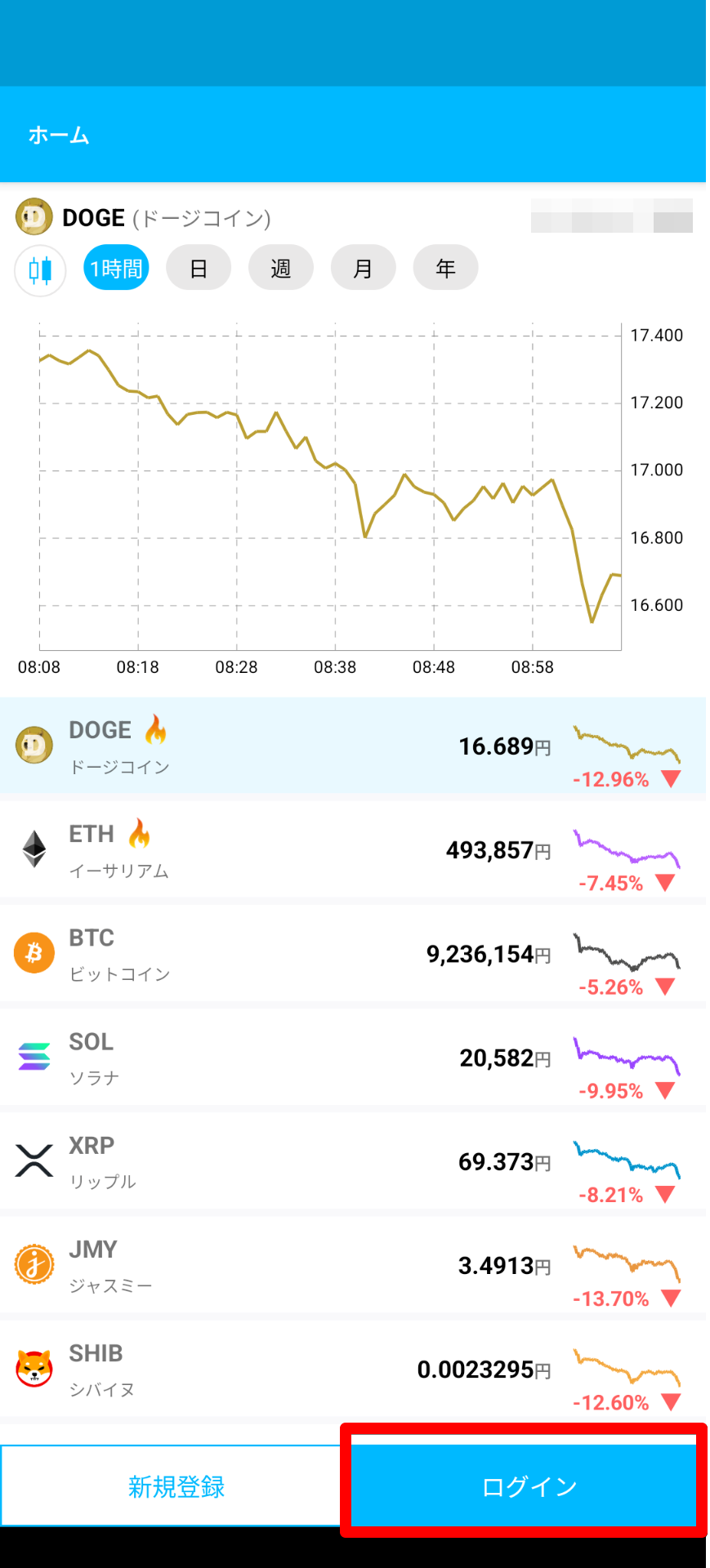Image resolution: width=710 pixels, height=1568 pixels.
Task: Switch chart to 年 (year) range
Action: tap(445, 268)
